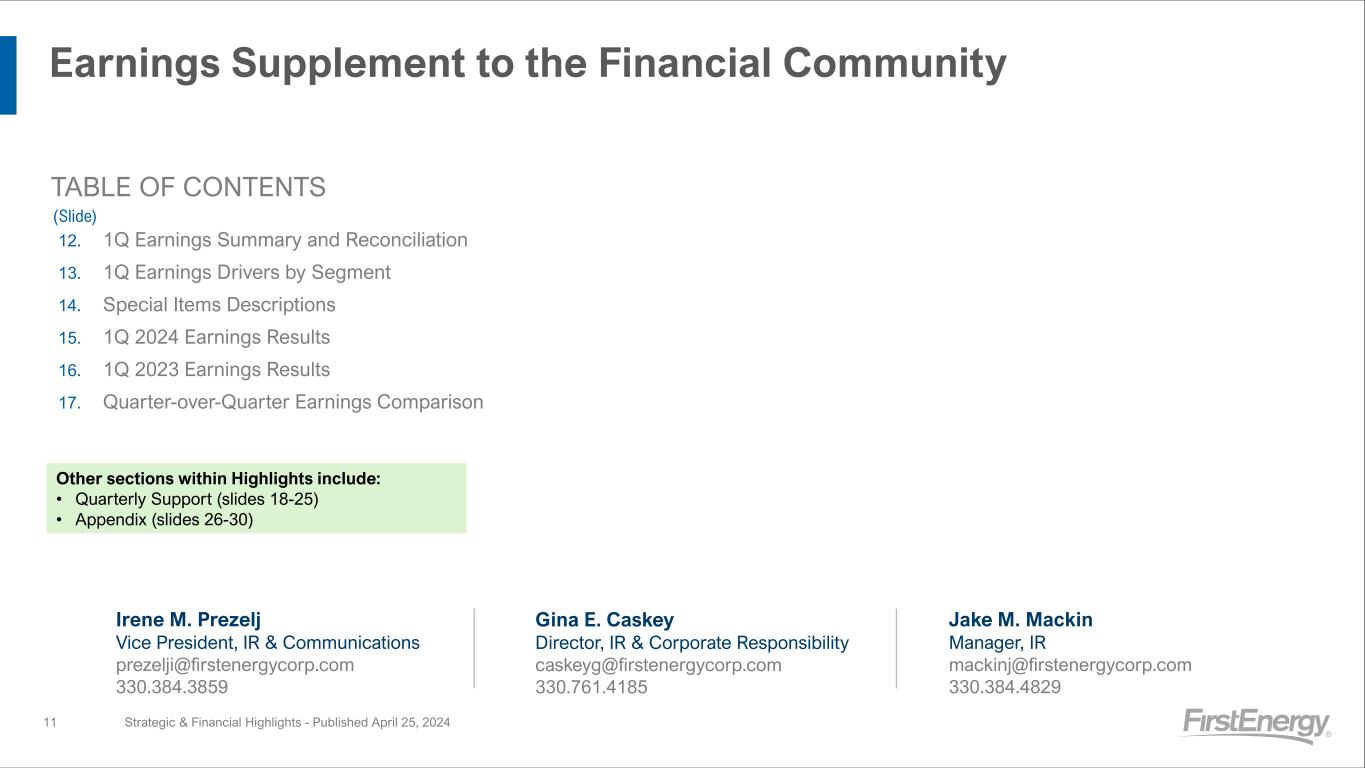Viewport: 1365px width, 768px height.
Task: Jump to 1Q 2024 Earnings Results
Action: click(x=216, y=337)
